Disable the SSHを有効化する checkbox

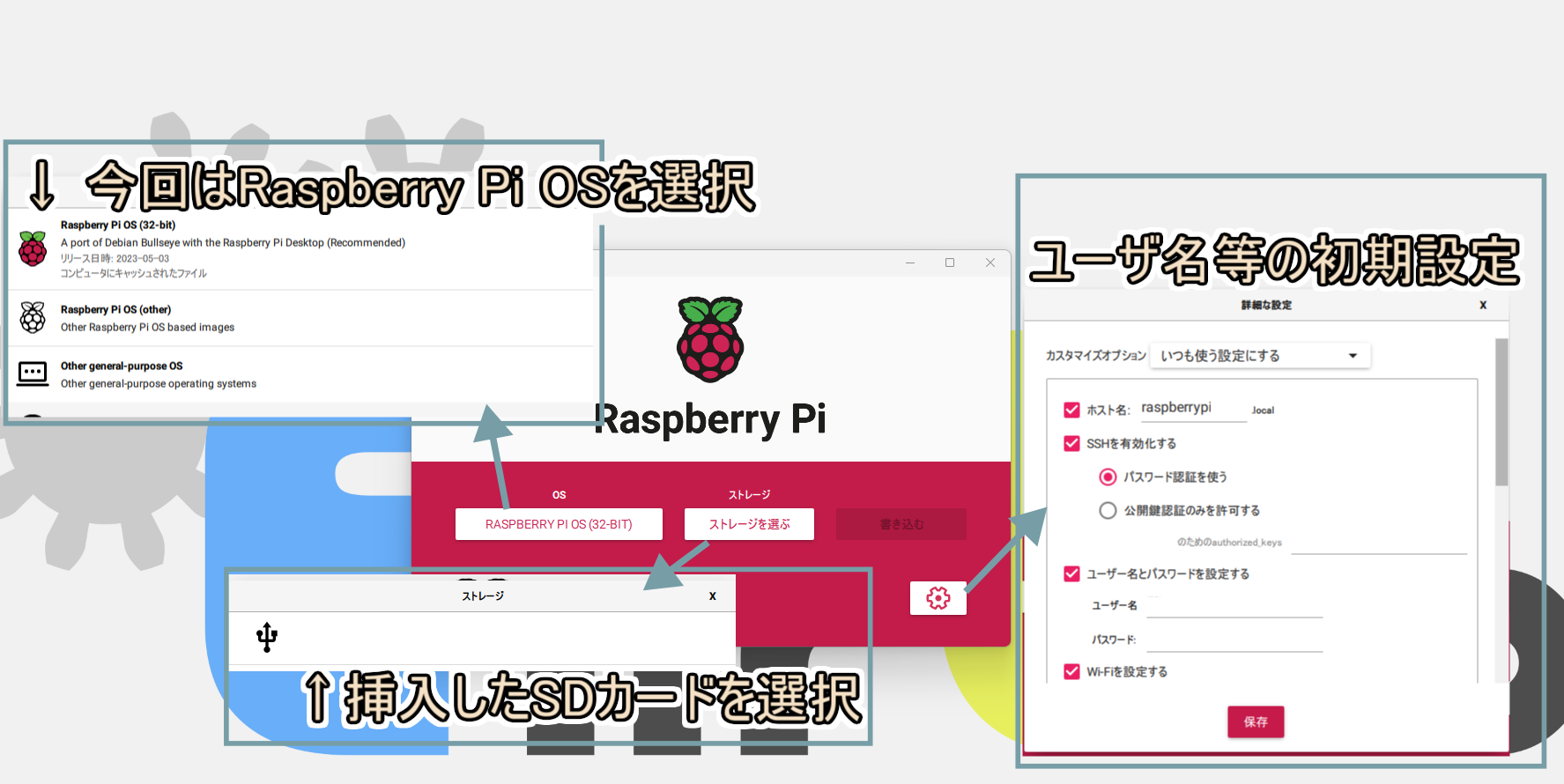[x=1071, y=443]
